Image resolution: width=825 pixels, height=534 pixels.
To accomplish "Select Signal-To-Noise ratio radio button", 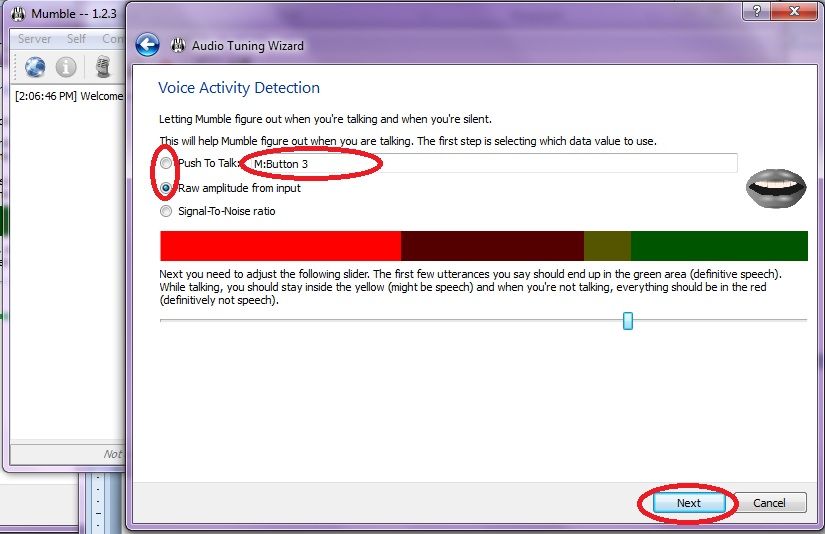I will pos(166,211).
